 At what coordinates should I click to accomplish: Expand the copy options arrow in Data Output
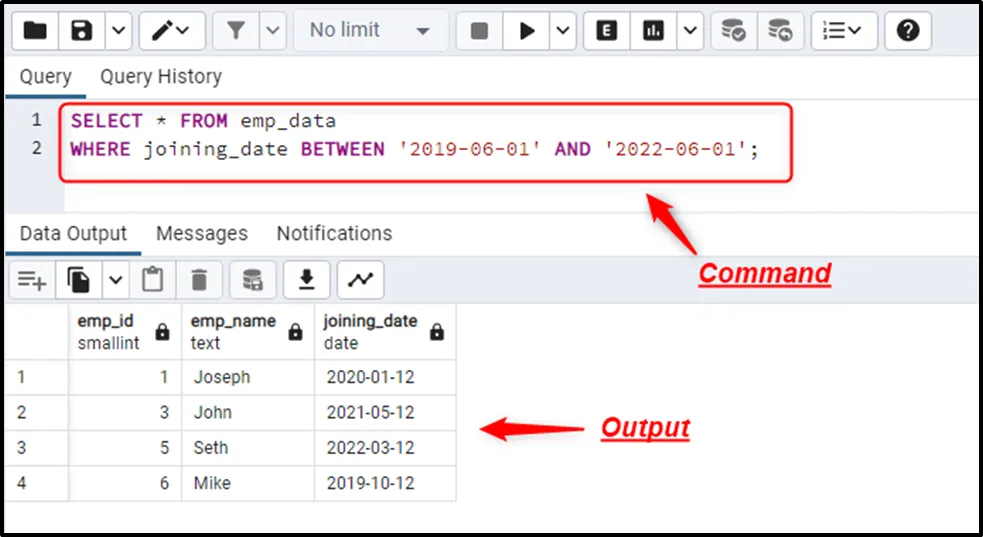coord(115,280)
